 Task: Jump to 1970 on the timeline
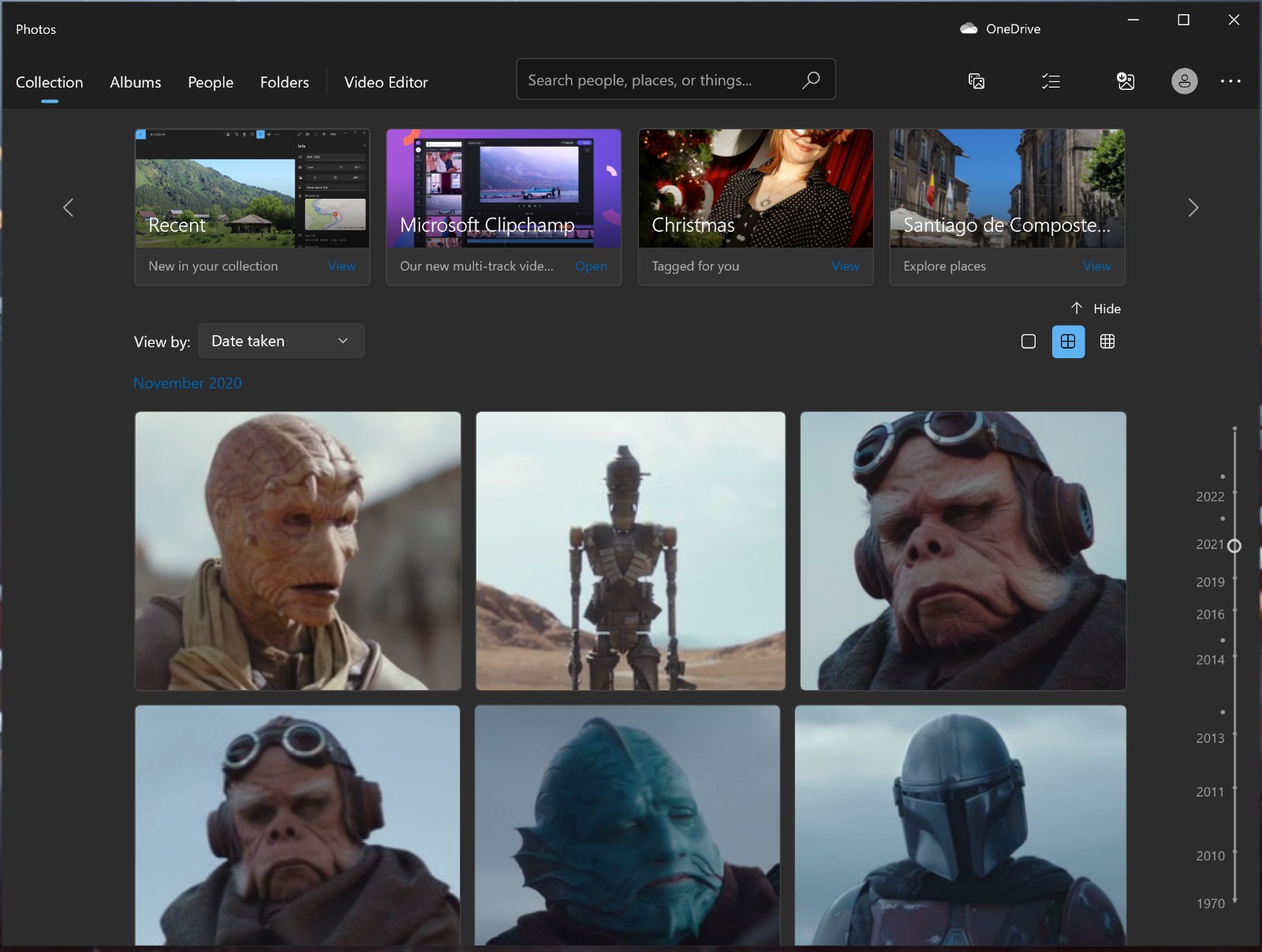coord(1210,904)
